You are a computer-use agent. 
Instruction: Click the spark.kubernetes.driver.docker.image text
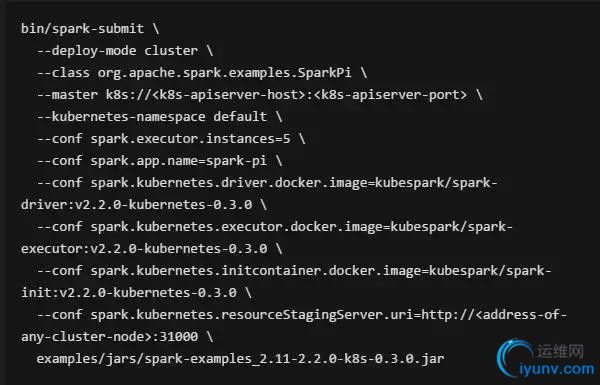228,183
